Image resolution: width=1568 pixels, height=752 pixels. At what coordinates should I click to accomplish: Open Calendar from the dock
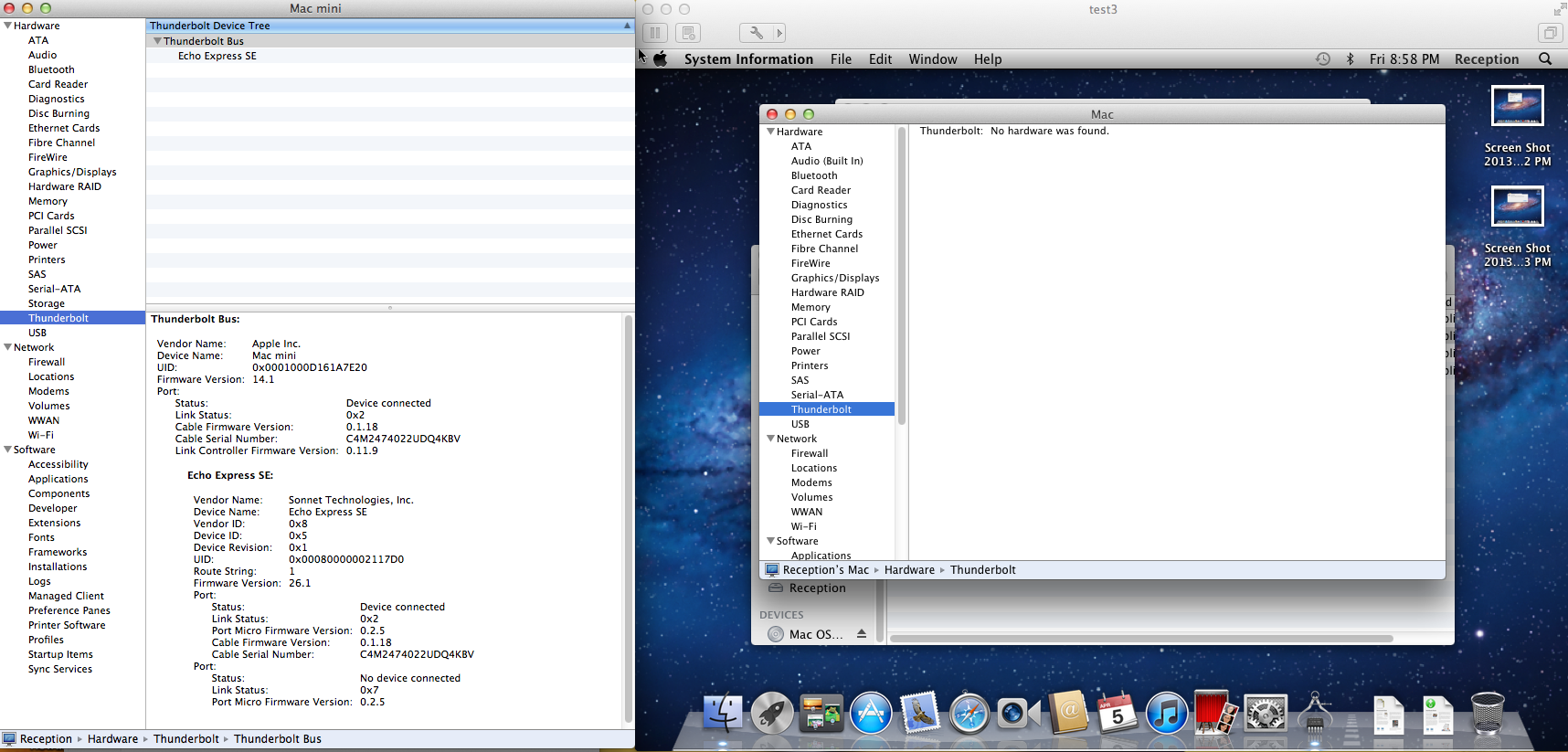(x=1117, y=714)
